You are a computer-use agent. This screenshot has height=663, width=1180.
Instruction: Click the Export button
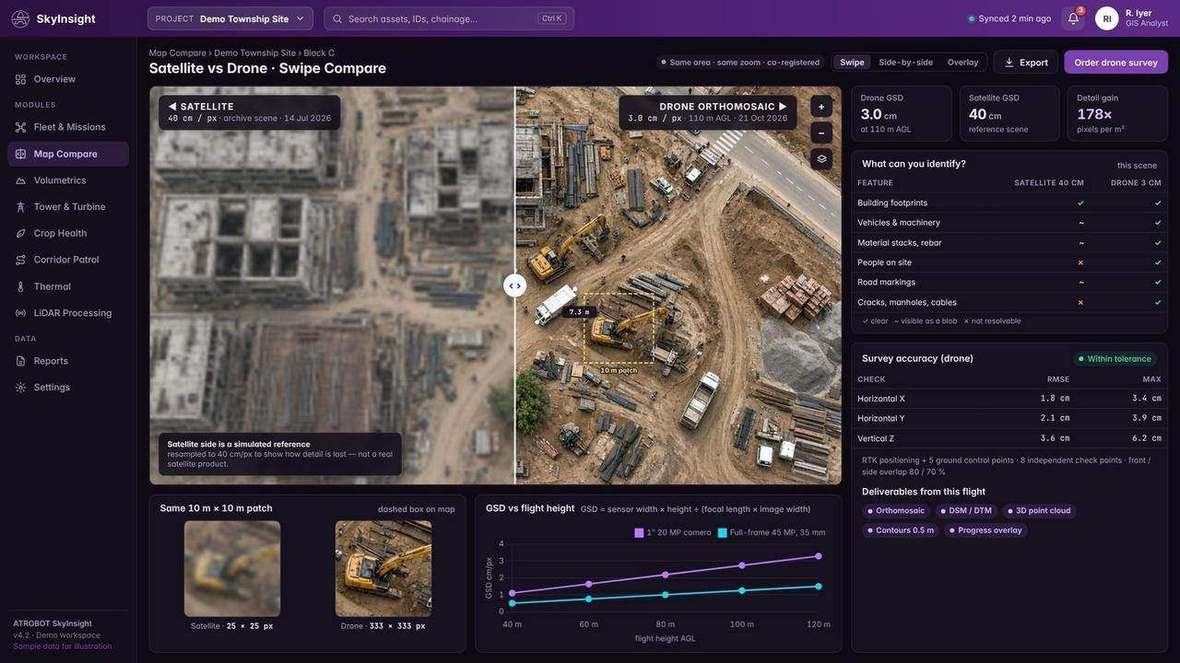(1026, 62)
